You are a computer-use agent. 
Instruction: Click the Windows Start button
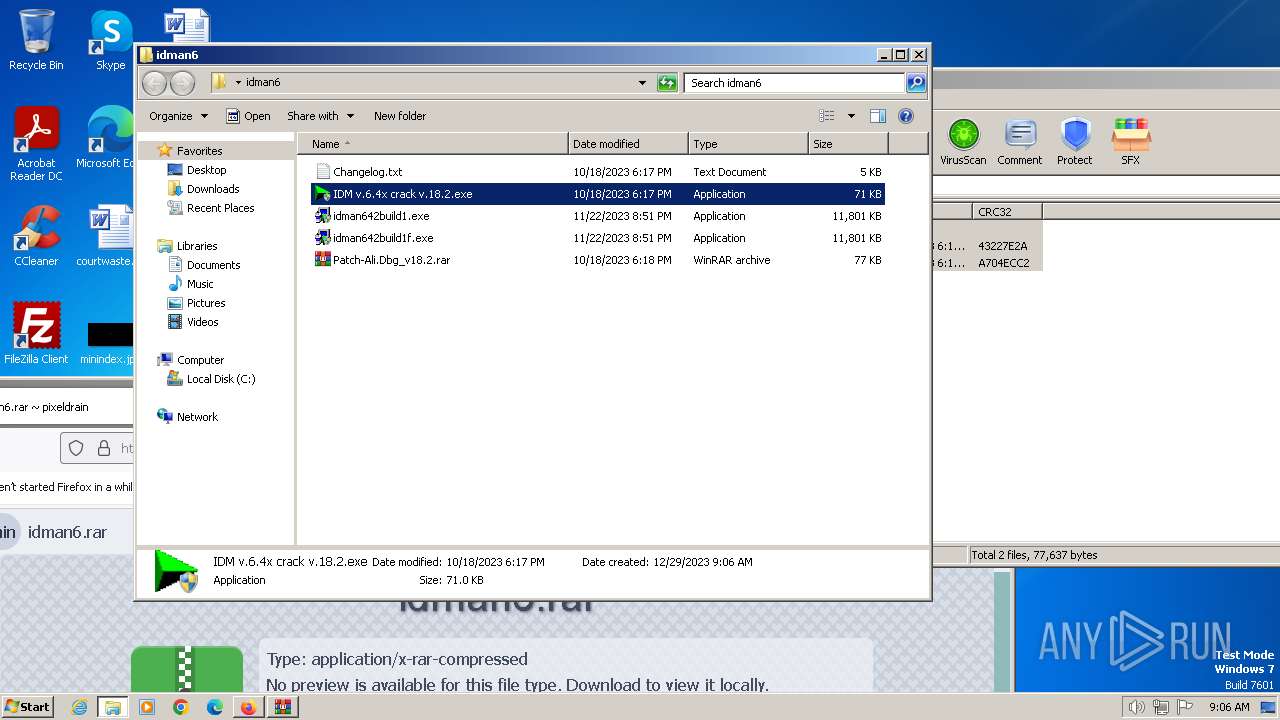[x=28, y=707]
